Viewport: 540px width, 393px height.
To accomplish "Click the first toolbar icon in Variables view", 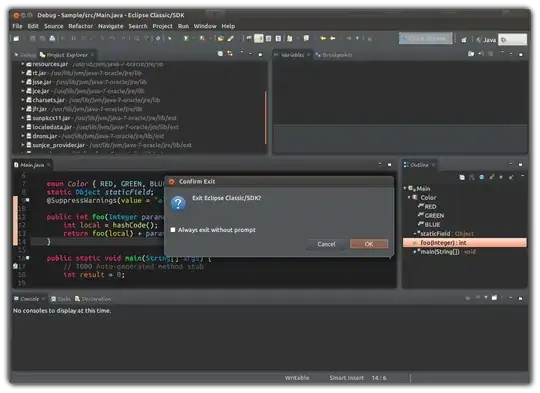I will coord(471,54).
